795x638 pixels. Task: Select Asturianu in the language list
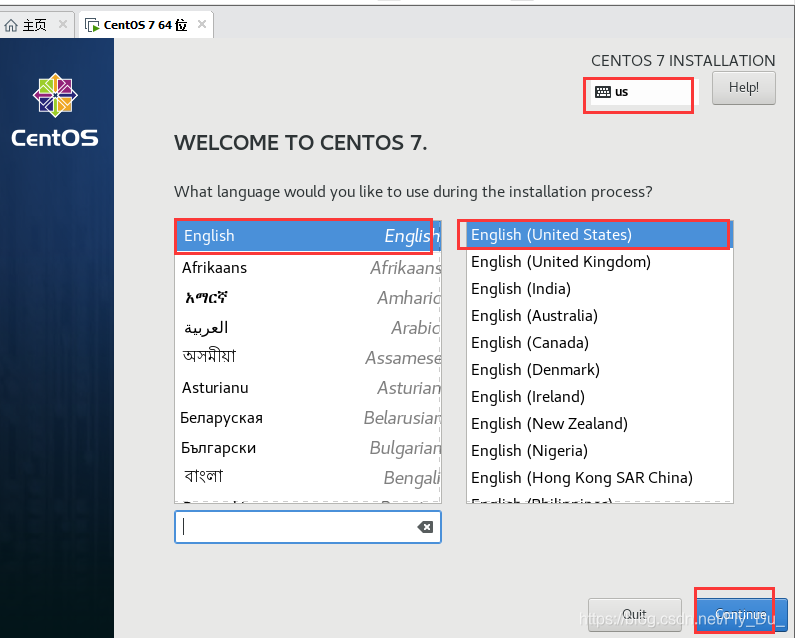pos(308,387)
